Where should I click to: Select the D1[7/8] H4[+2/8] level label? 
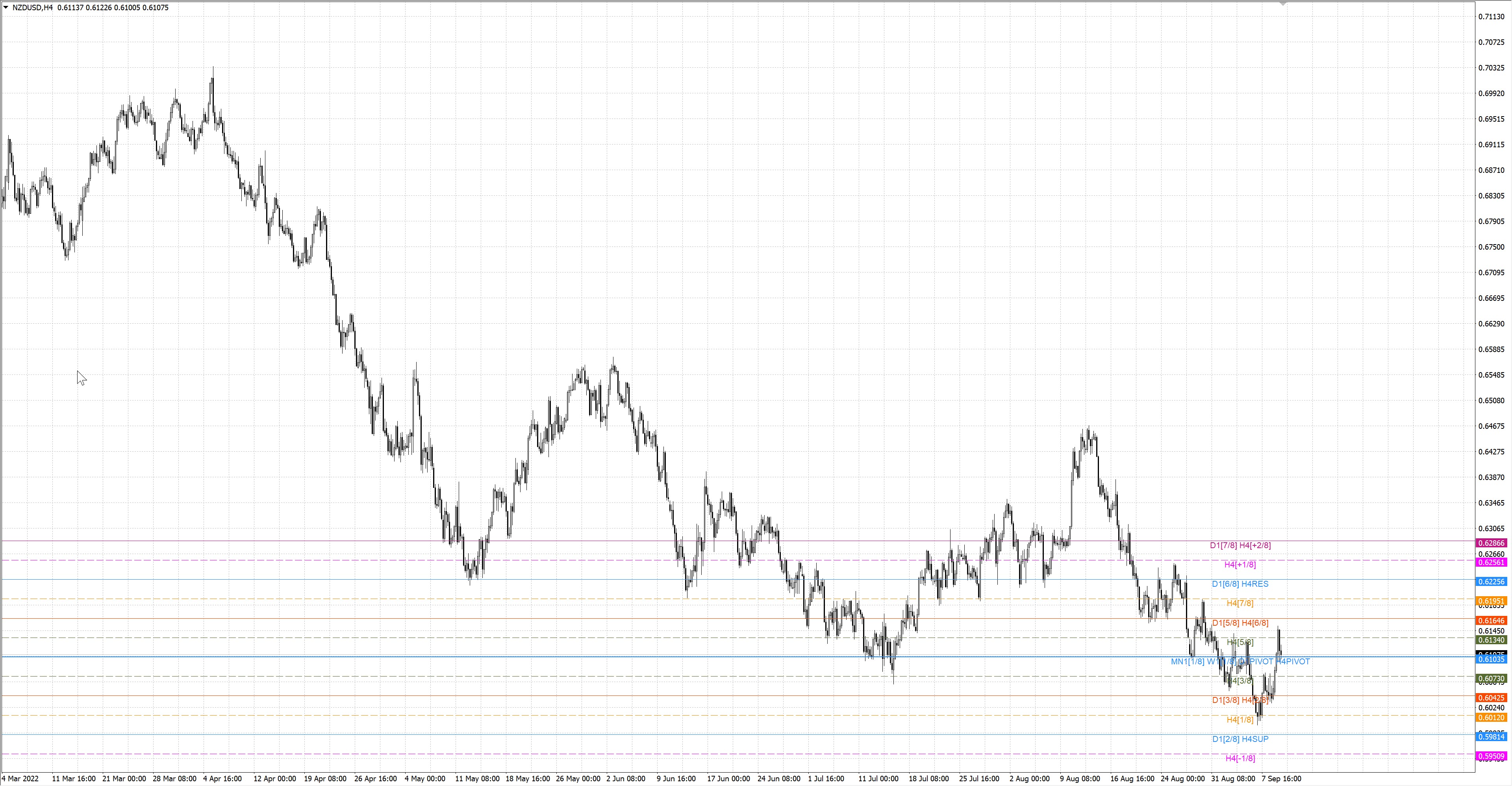(1240, 545)
